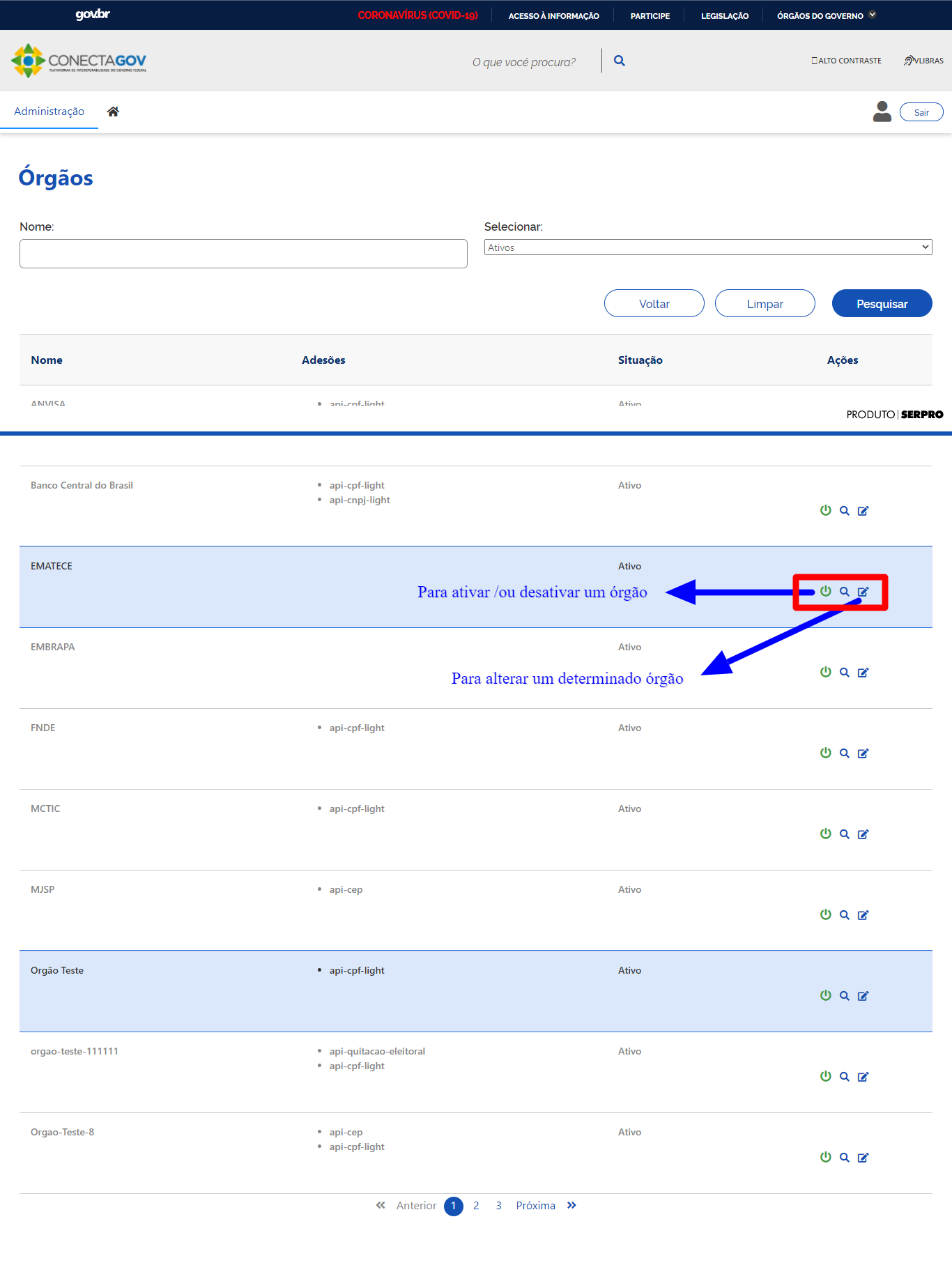
Task: Go to last page with double-chevron arrow
Action: [x=571, y=1206]
